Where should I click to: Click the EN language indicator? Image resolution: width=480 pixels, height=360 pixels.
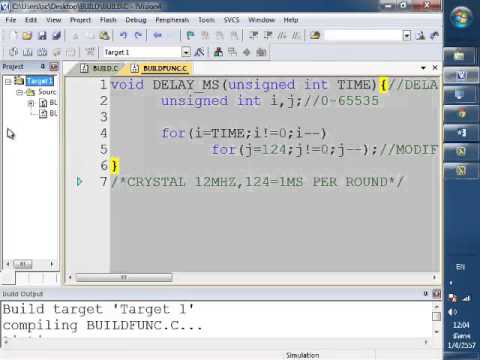coord(460,267)
